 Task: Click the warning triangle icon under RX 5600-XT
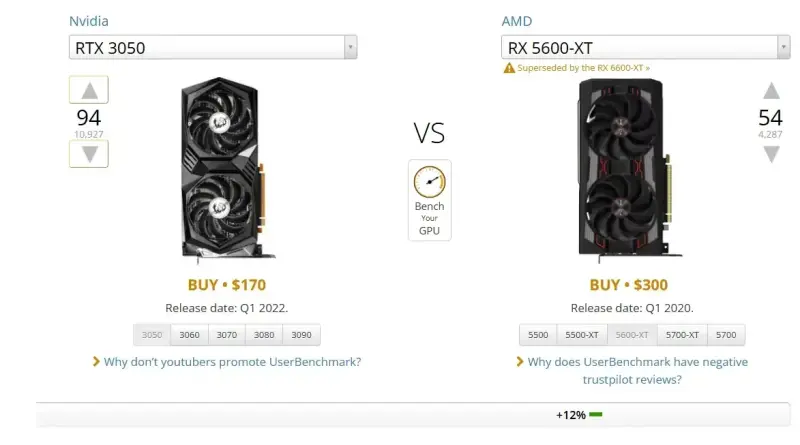tap(509, 68)
